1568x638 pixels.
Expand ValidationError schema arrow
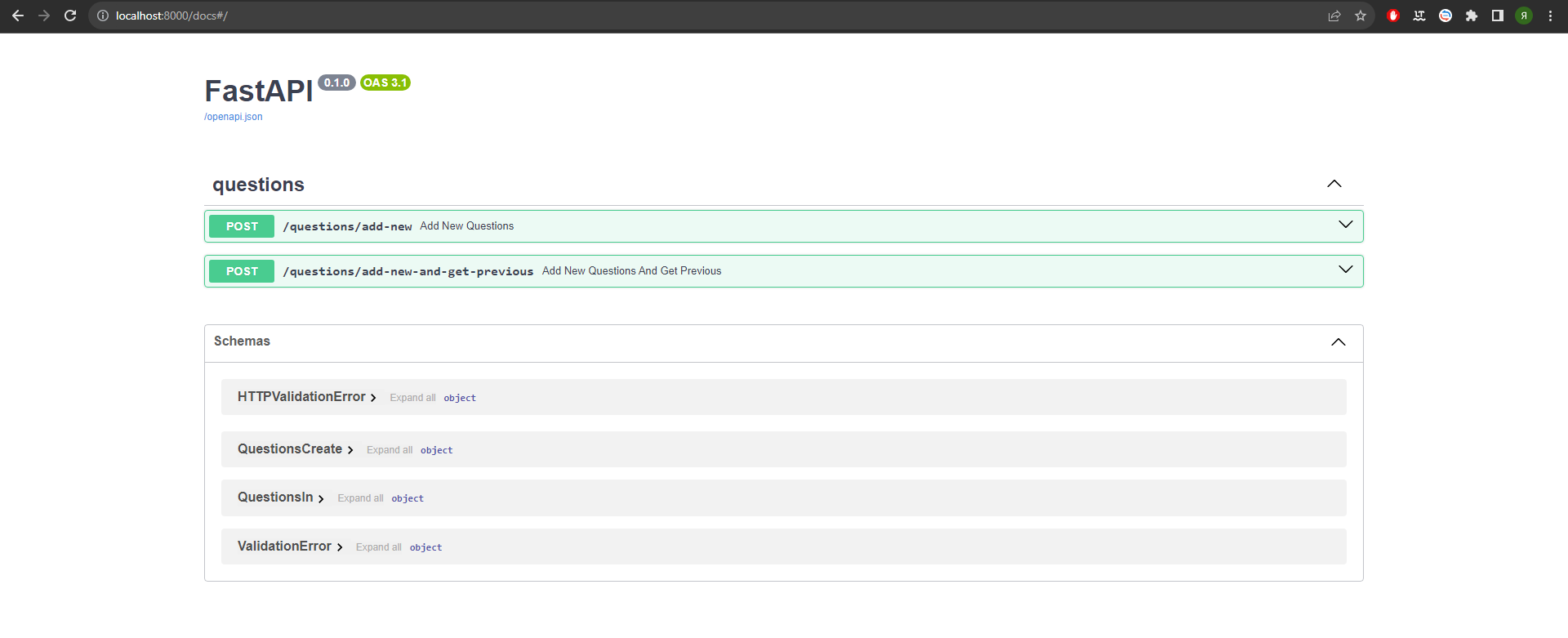pos(340,547)
